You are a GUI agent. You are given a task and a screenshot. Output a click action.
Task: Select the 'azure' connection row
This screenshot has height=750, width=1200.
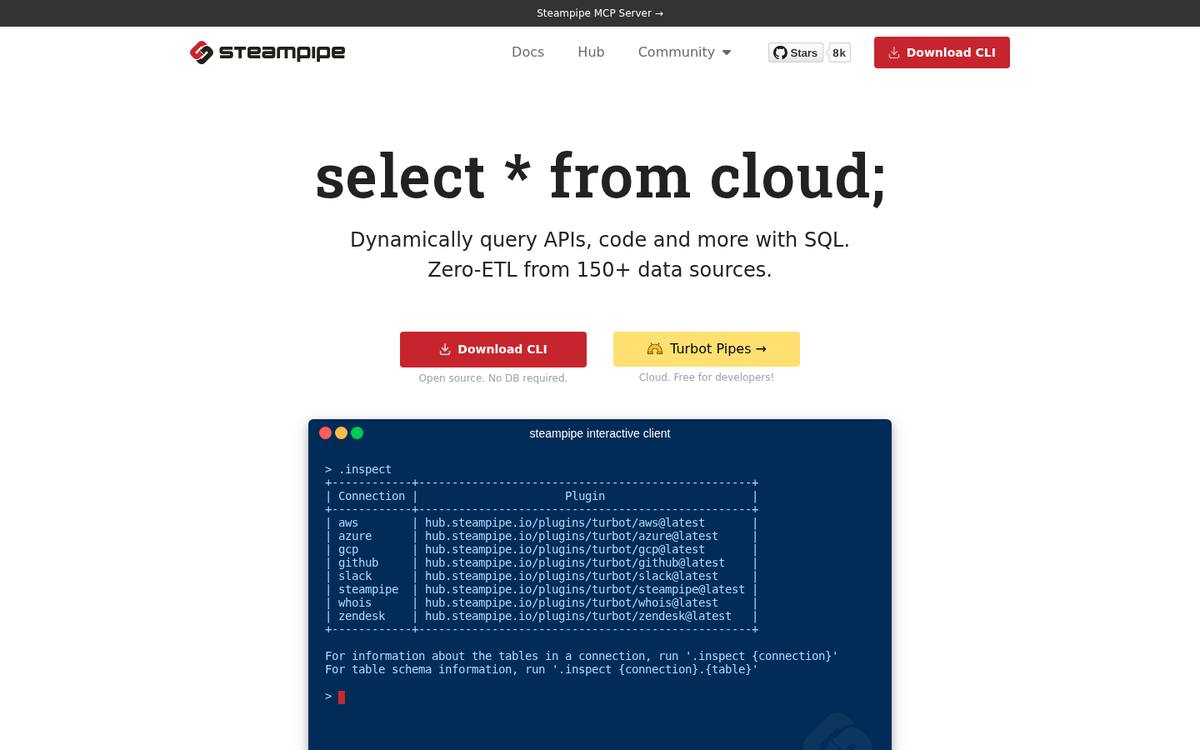tap(541, 536)
